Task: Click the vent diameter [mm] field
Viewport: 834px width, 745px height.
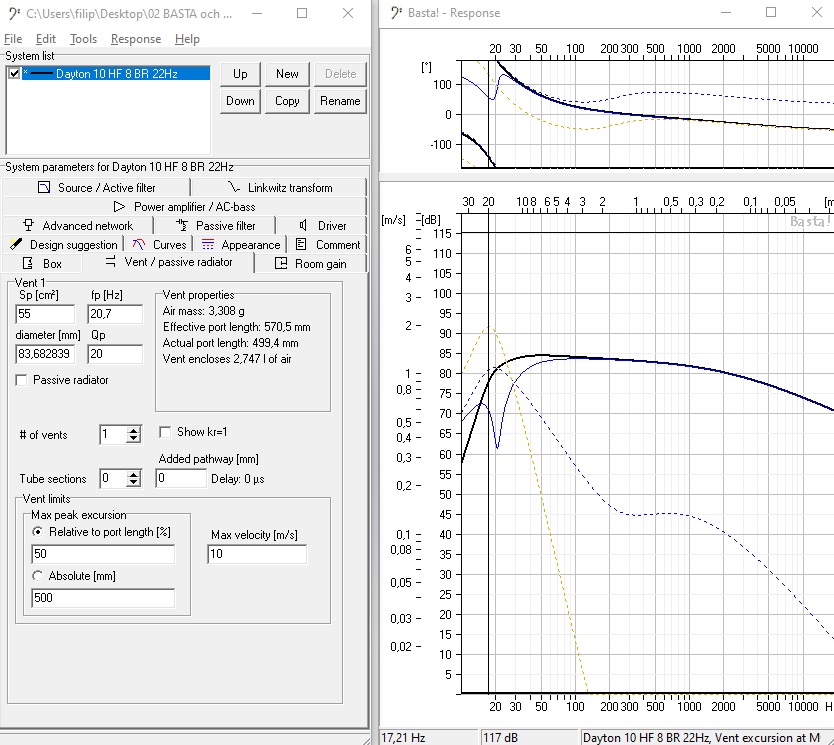Action: point(45,354)
